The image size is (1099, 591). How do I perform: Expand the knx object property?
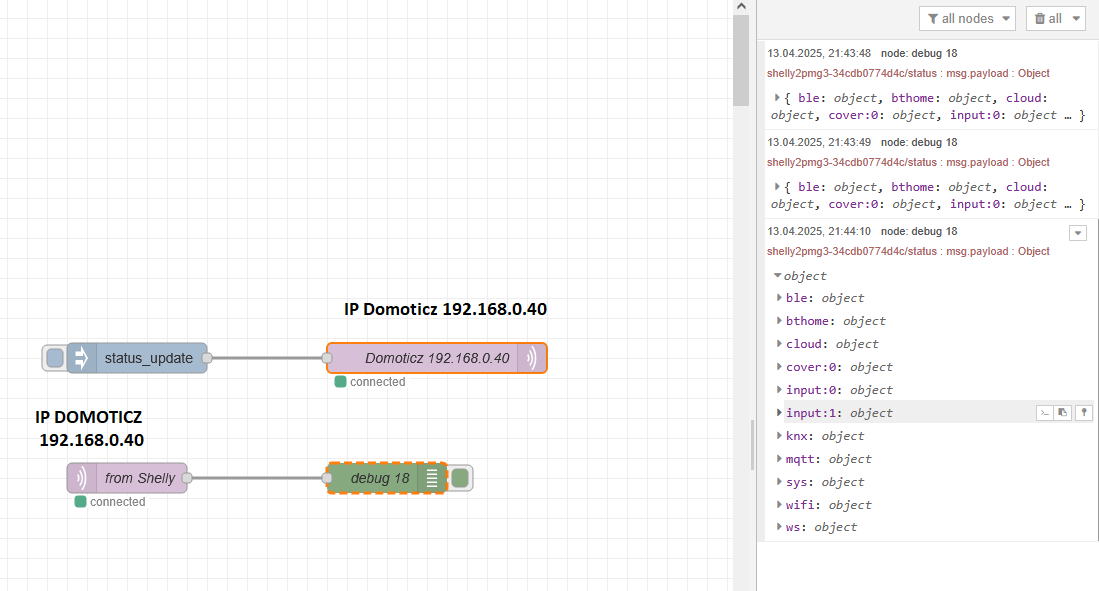(779, 436)
